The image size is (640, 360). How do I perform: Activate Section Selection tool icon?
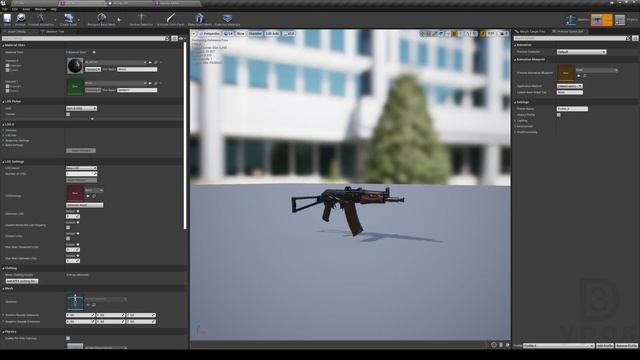(141, 18)
